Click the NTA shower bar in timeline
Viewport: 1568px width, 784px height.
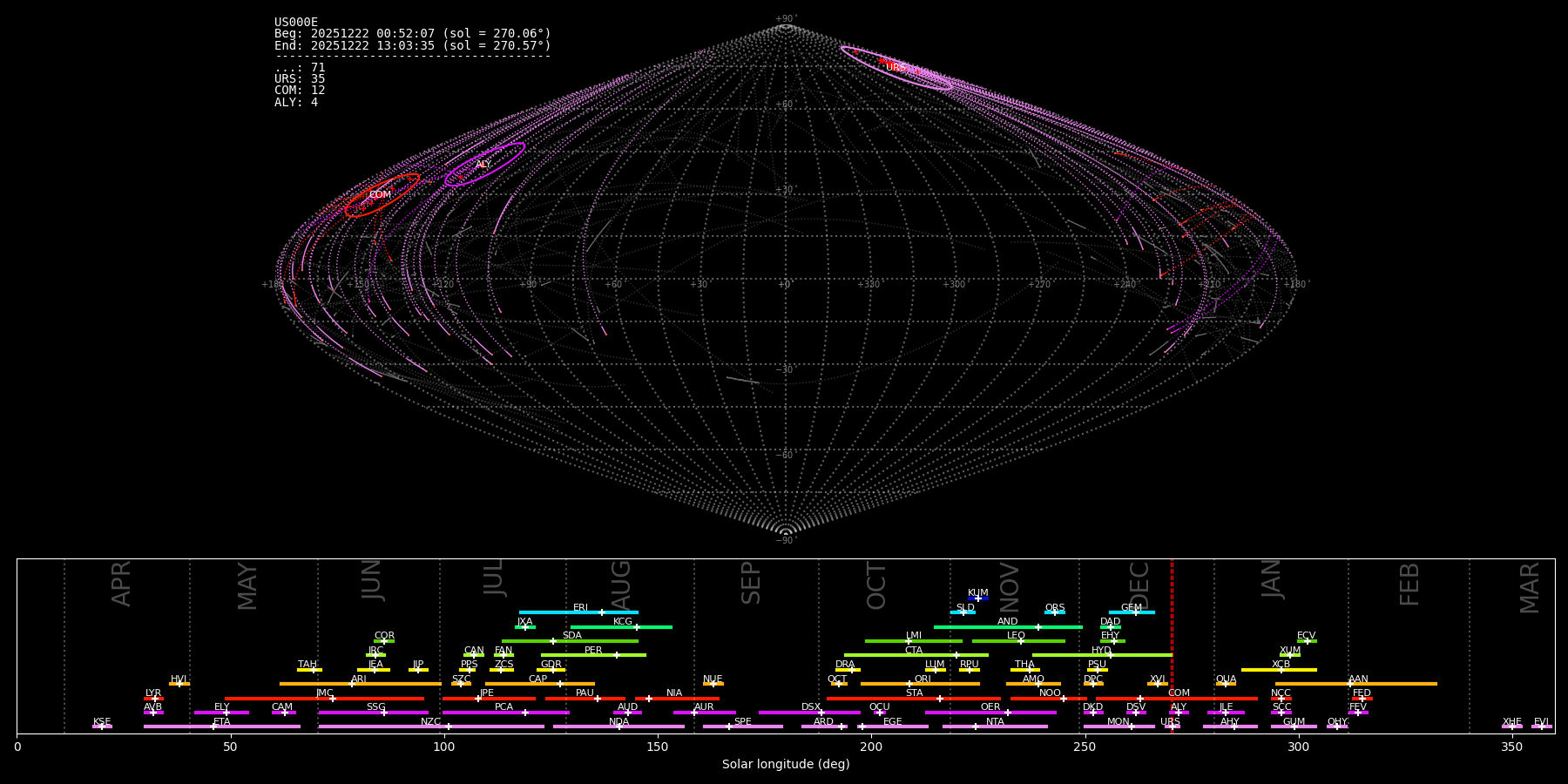pos(995,727)
